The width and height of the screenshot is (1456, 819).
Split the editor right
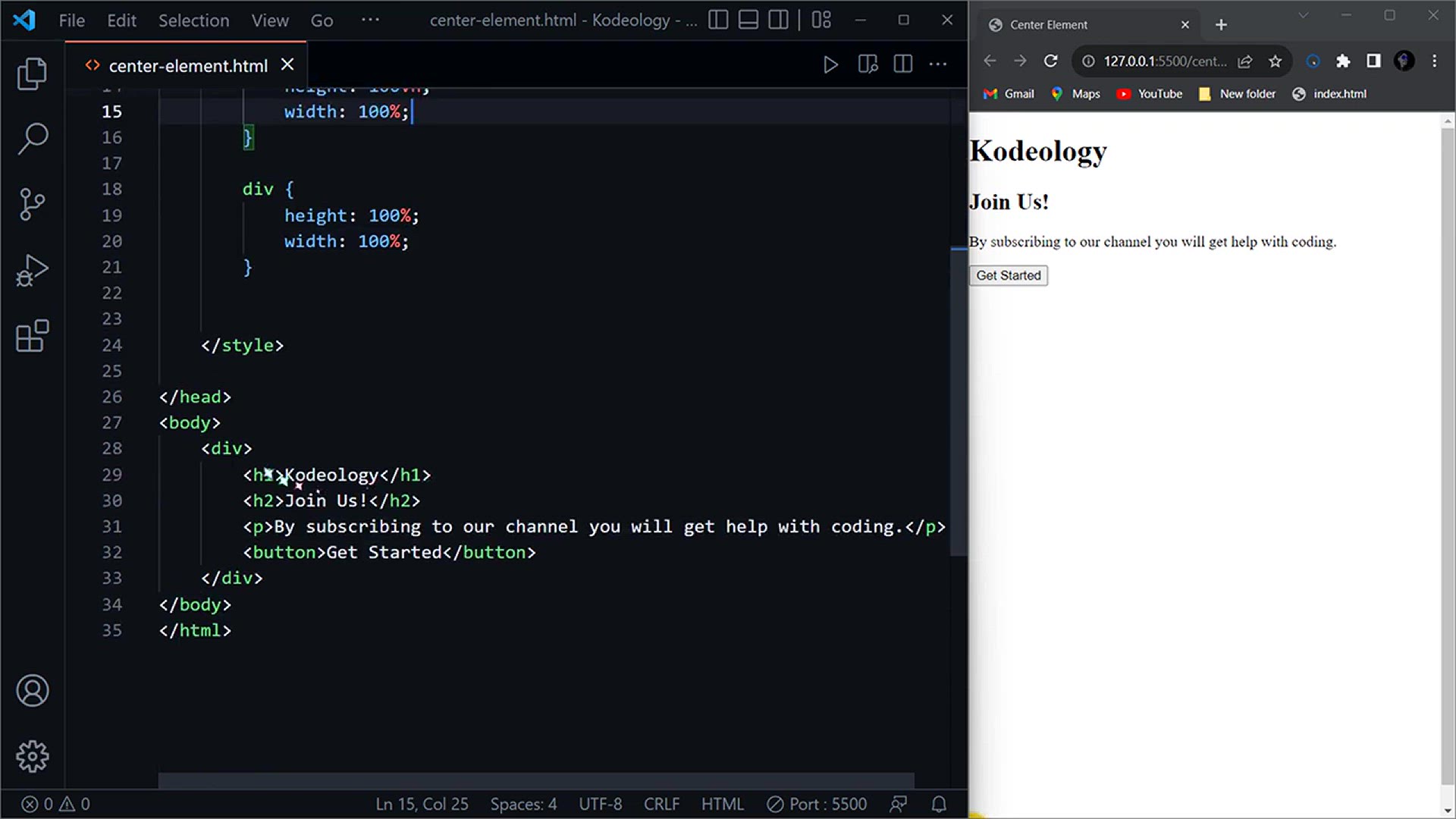pos(902,64)
